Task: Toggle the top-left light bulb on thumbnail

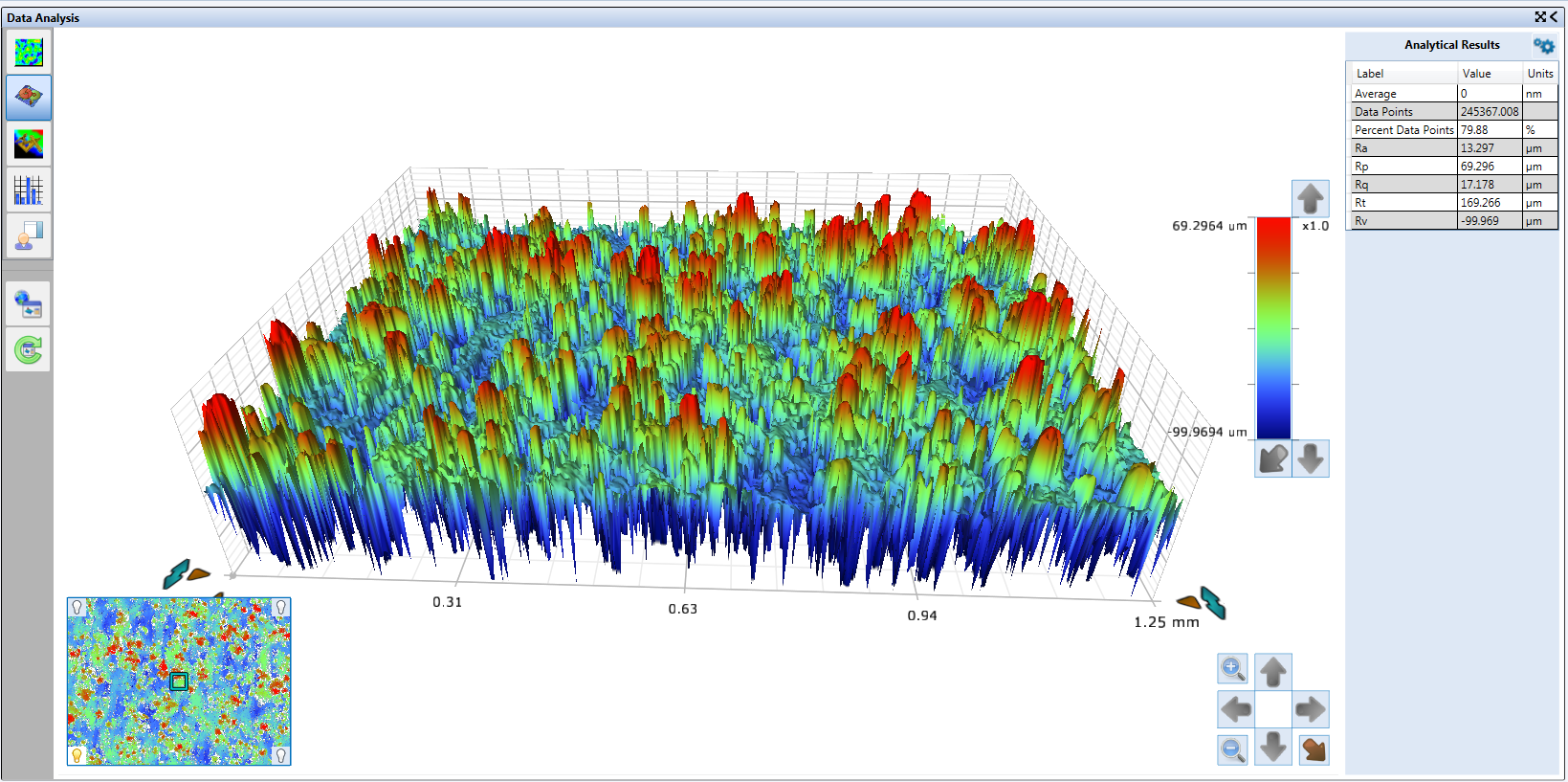Action: coord(77,608)
